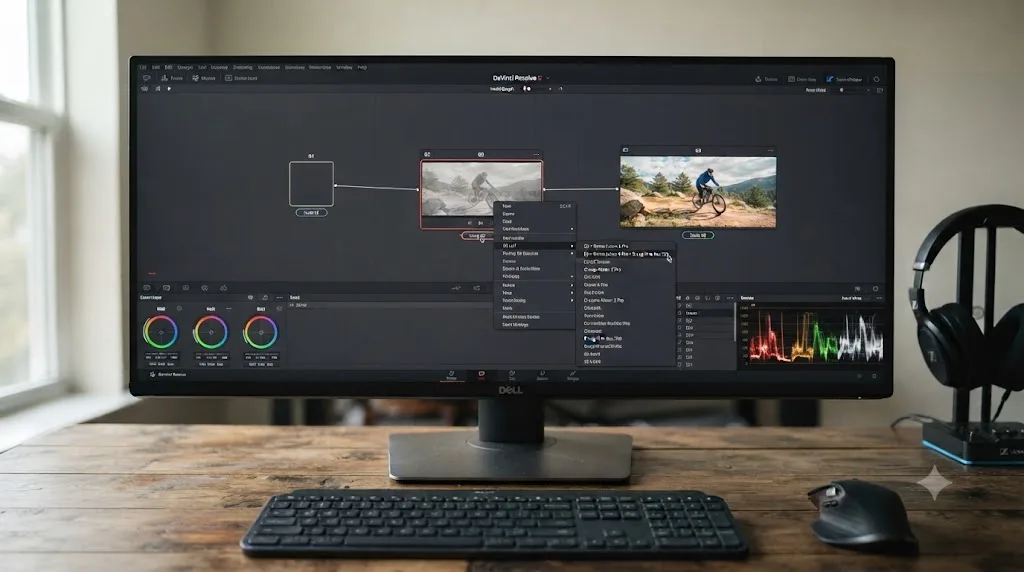Choose the first entry in the context menu

tap(535, 206)
